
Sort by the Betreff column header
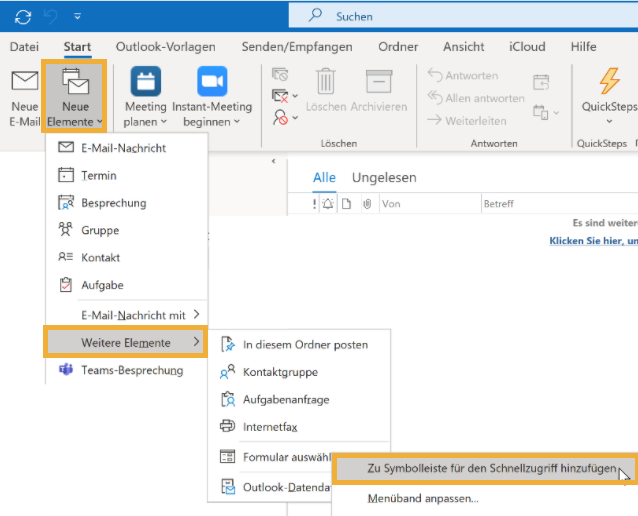tap(499, 203)
